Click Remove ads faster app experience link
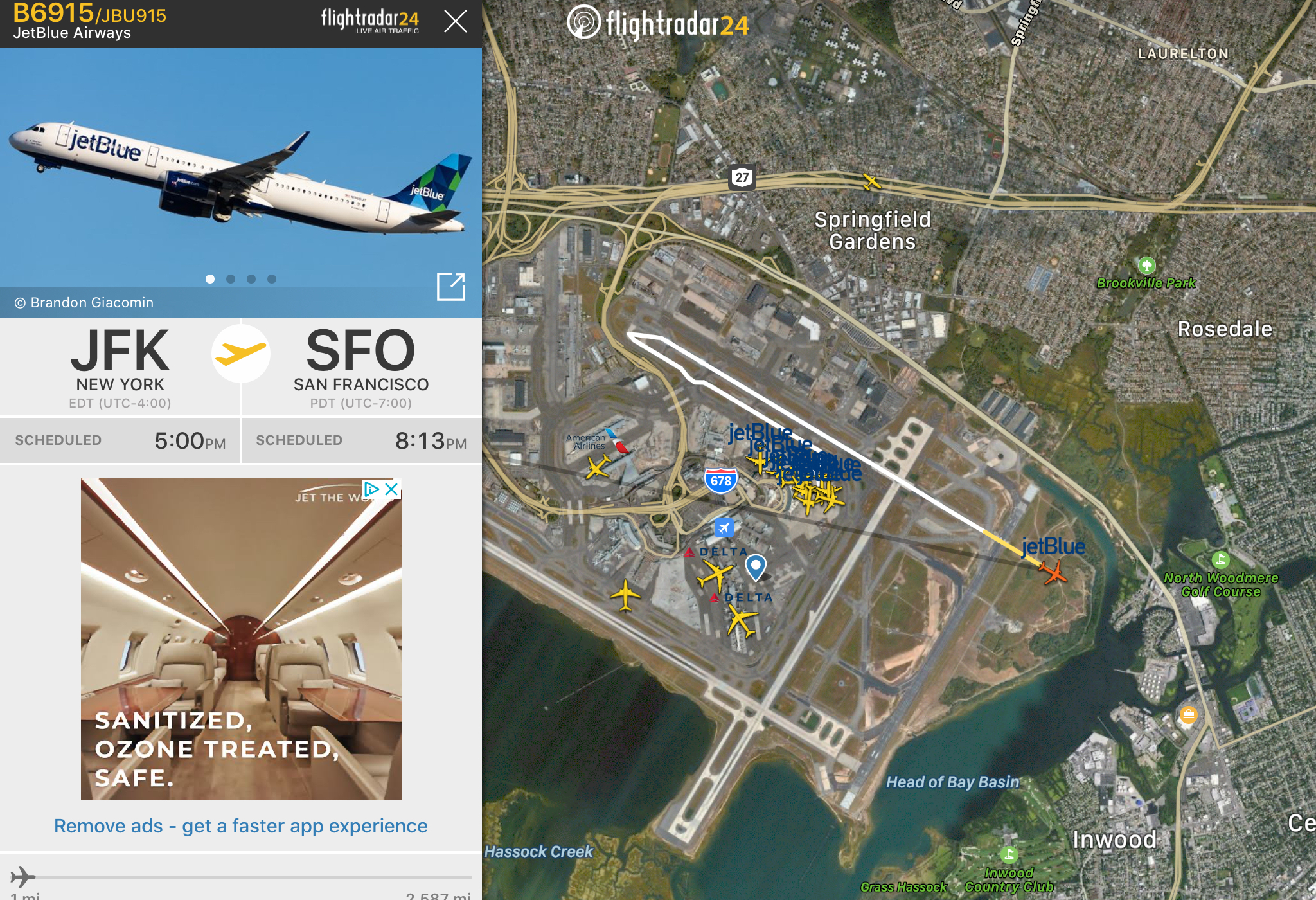 pyautogui.click(x=241, y=826)
